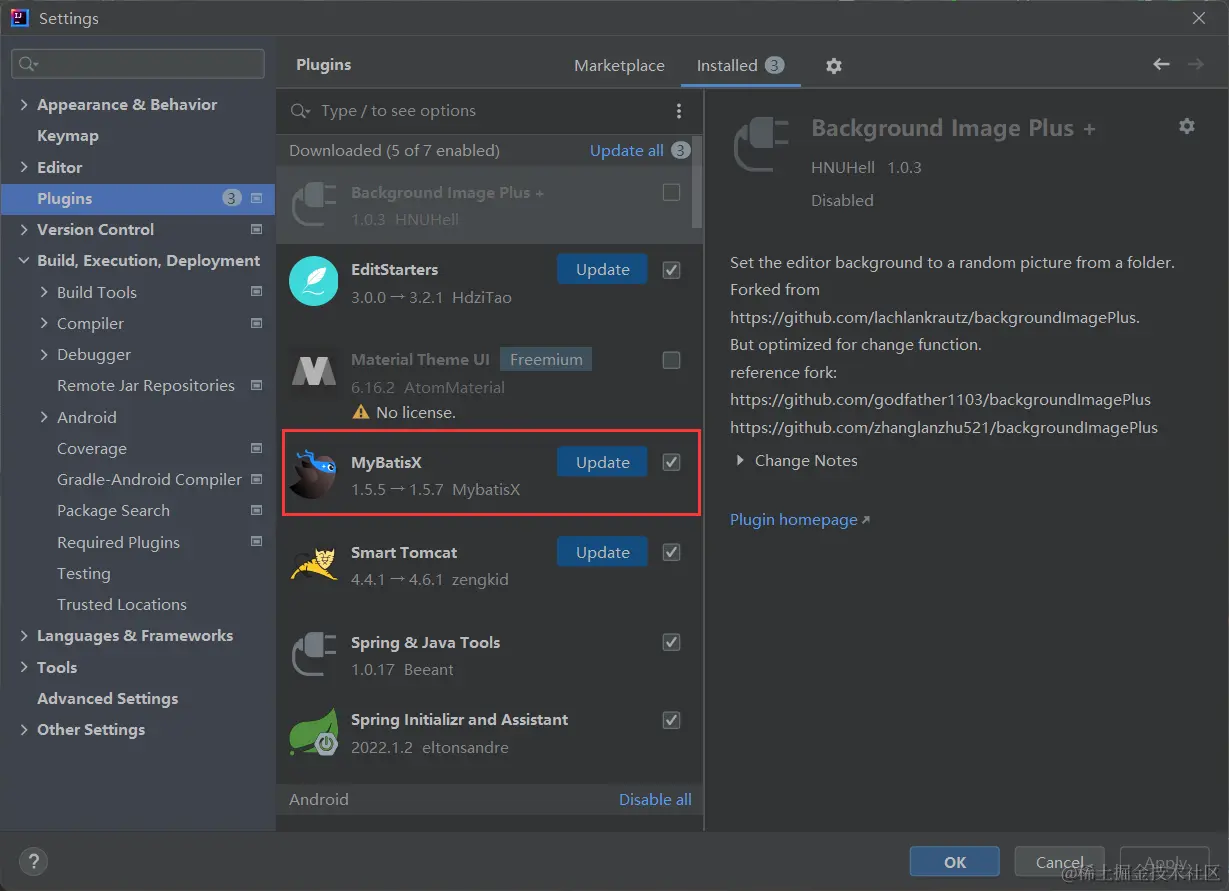Screen dimensions: 1229x891
Task: Open gear options in plugin details pane
Action: point(1187,126)
